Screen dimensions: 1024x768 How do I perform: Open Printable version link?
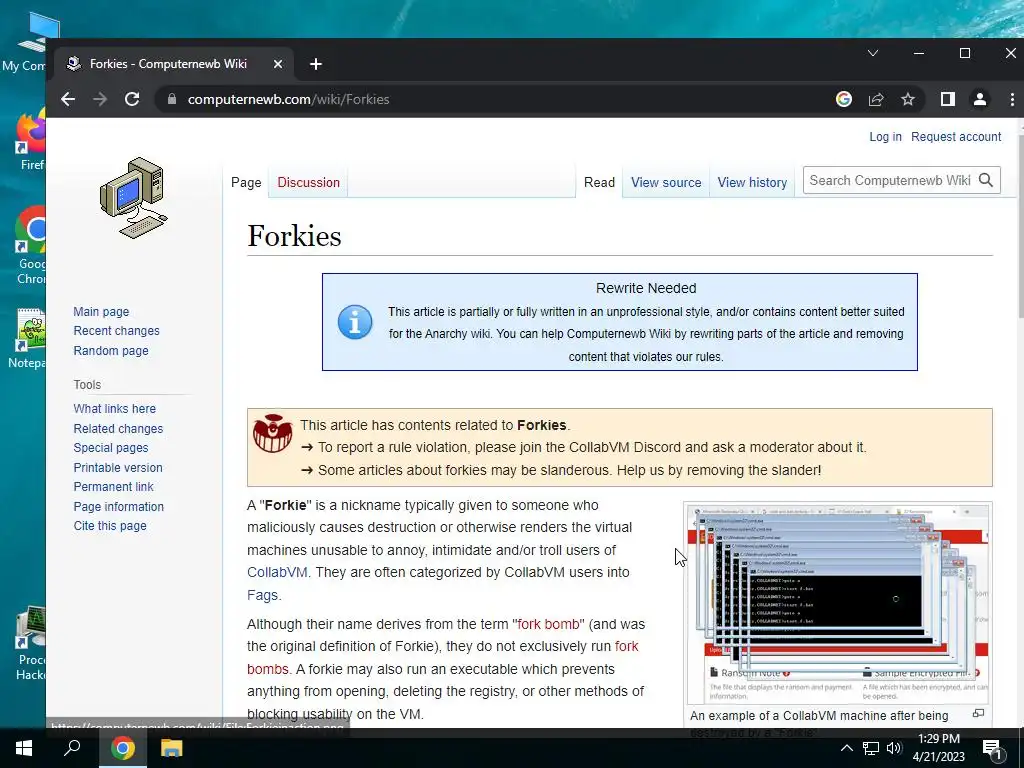coord(118,468)
